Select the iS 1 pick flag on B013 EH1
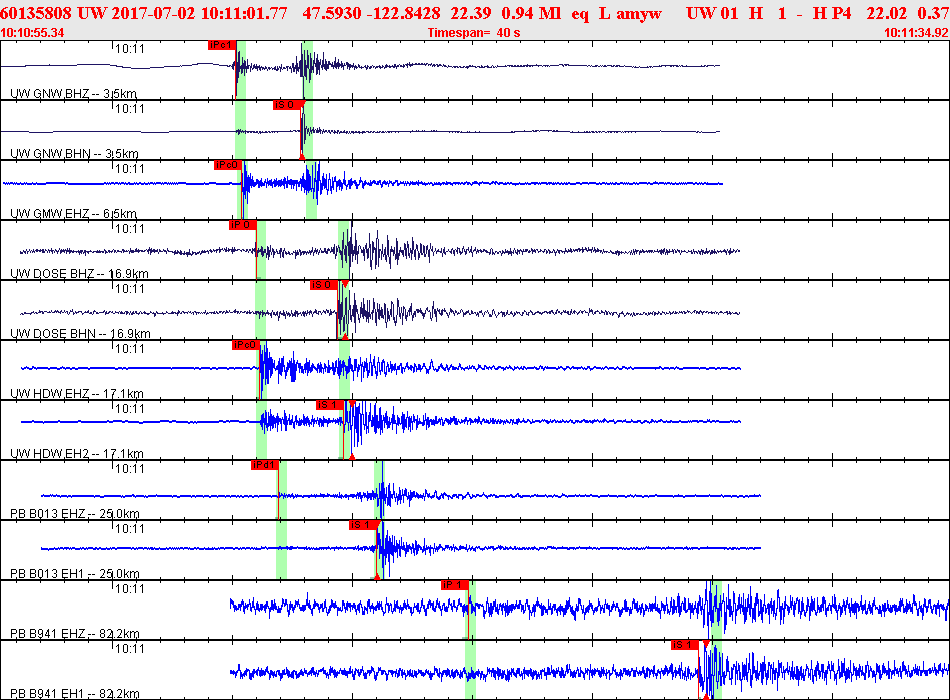This screenshot has width=950, height=700. 362,525
